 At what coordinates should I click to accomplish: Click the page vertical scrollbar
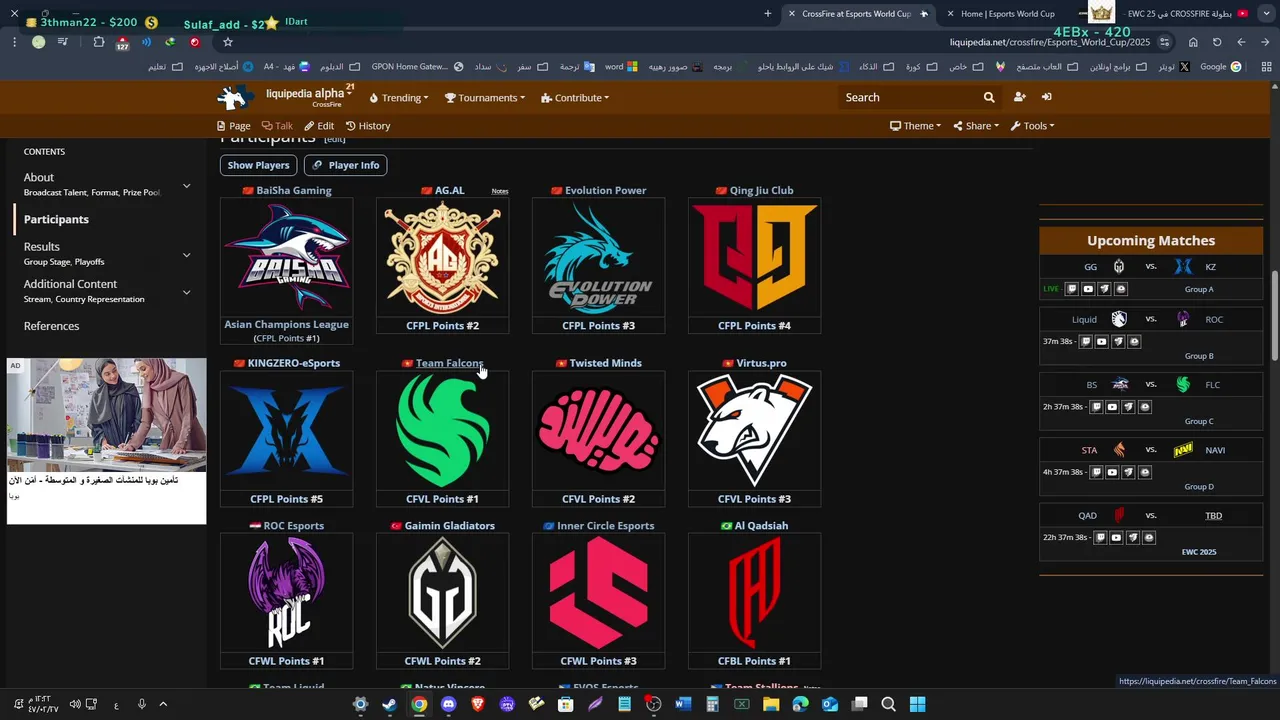pos(1274,315)
